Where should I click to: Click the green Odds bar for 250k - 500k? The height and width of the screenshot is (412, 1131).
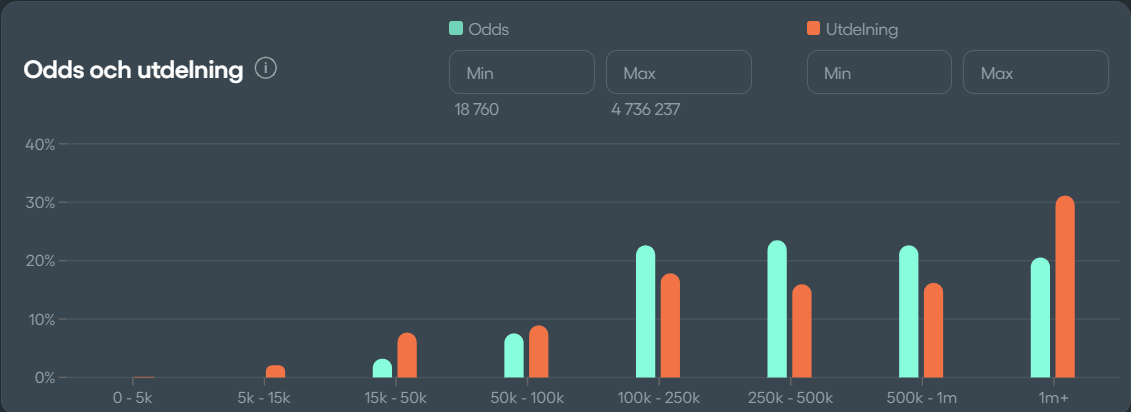click(x=777, y=310)
